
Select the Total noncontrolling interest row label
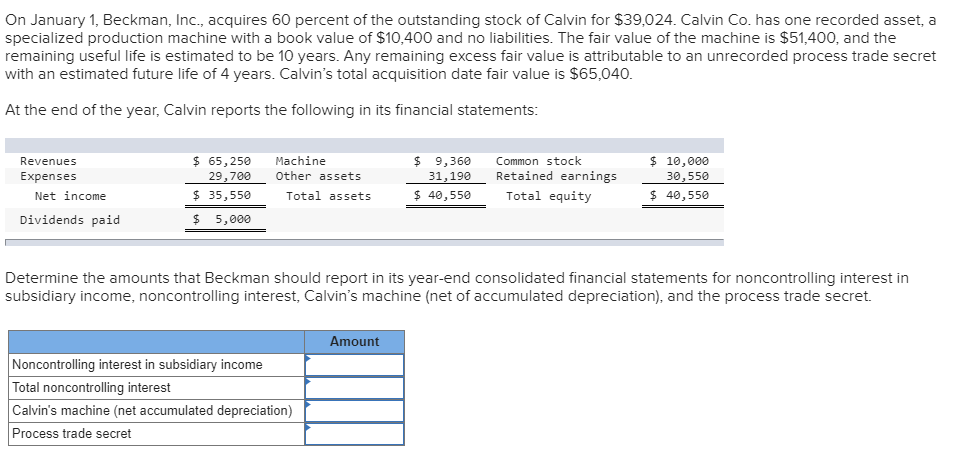91,388
